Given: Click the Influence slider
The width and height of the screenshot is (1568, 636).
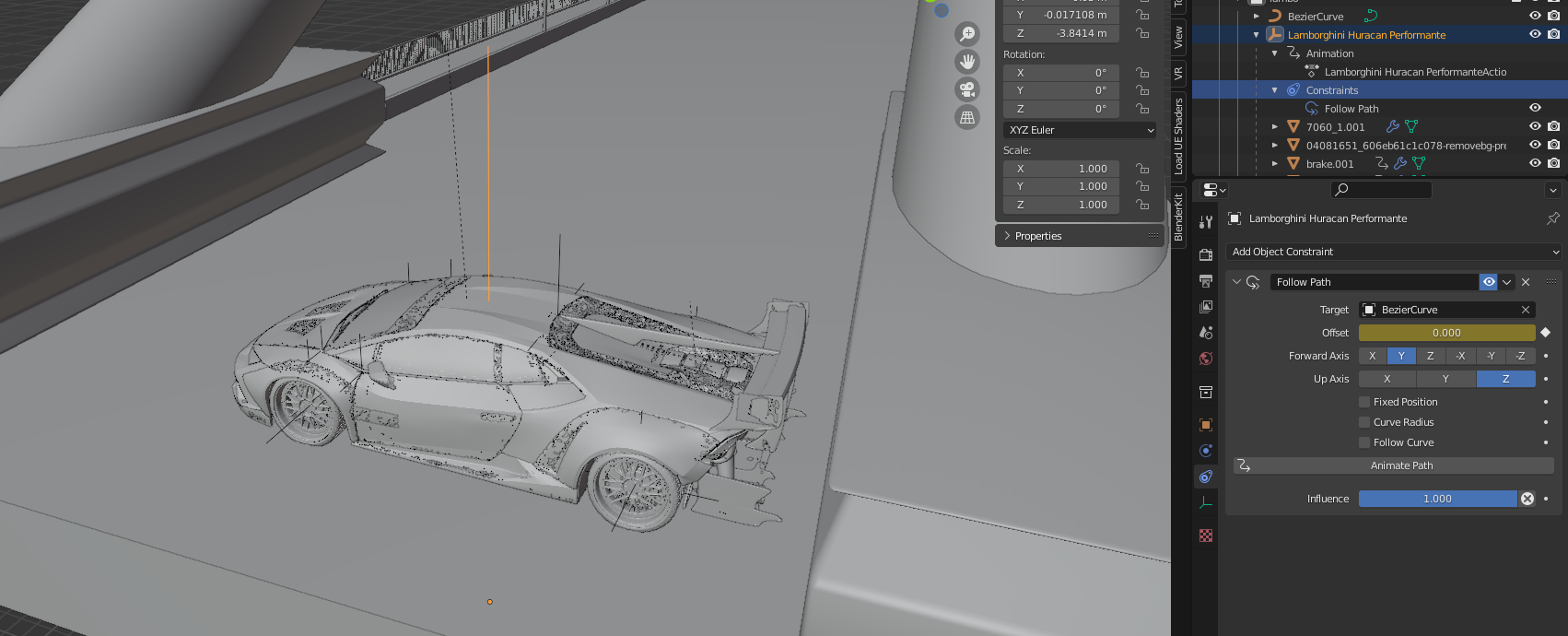Looking at the screenshot, I should click(1437, 499).
